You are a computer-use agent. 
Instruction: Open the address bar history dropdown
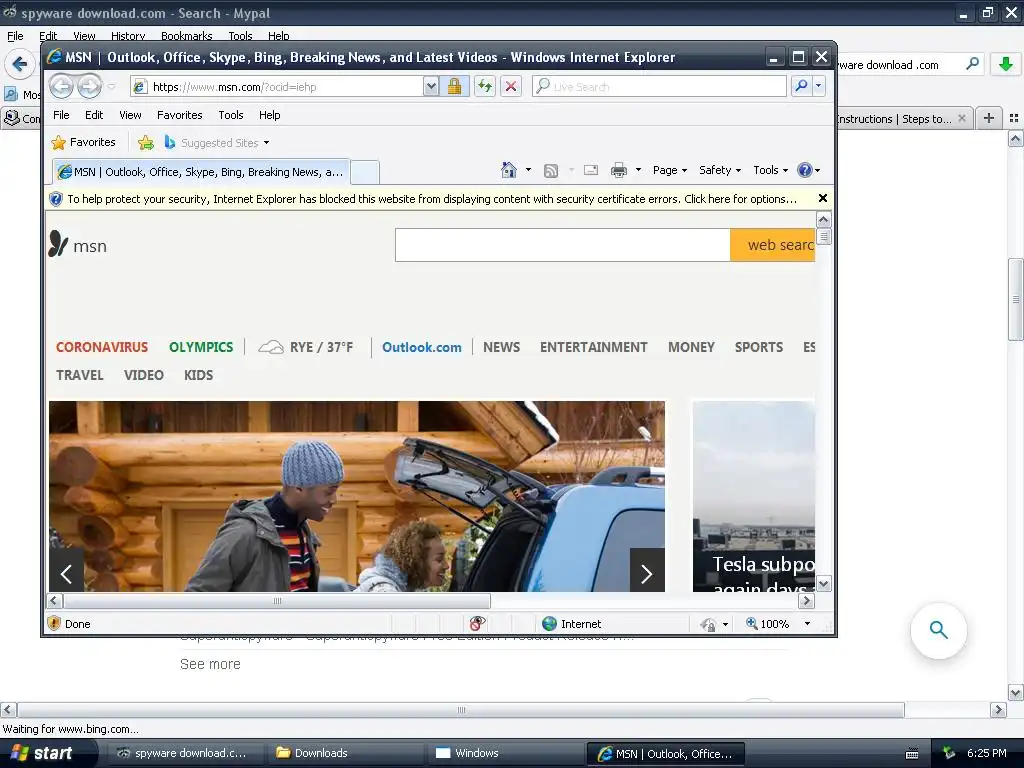click(430, 86)
